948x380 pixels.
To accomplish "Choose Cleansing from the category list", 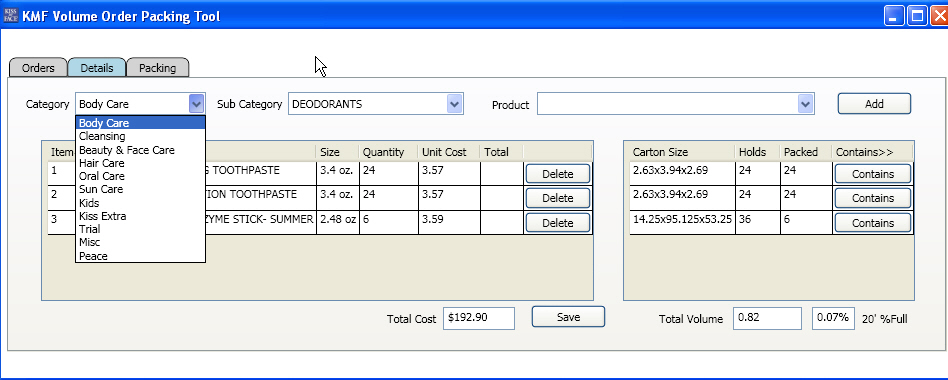I will pos(140,136).
